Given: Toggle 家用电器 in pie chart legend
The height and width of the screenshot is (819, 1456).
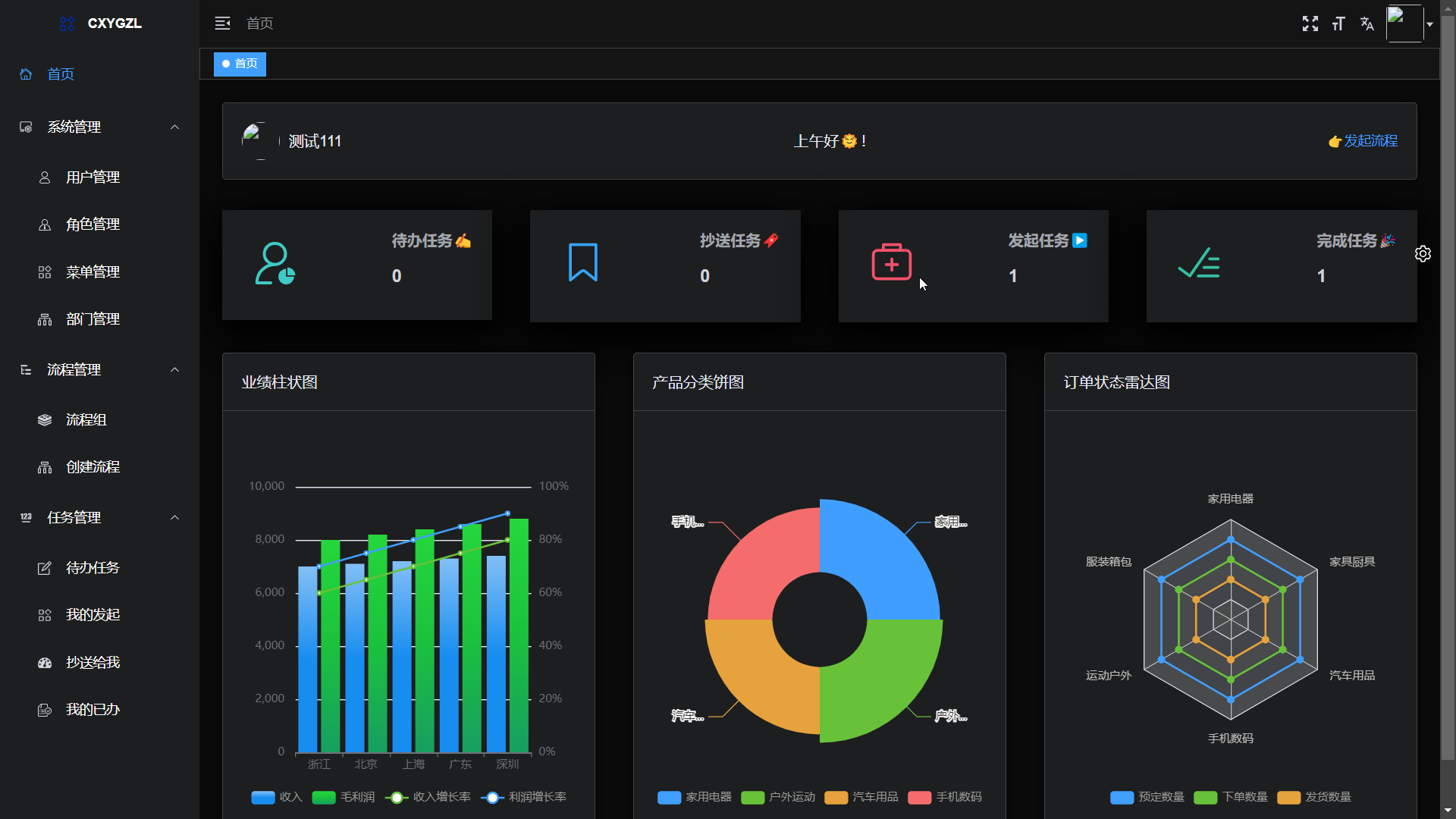Looking at the screenshot, I should (x=695, y=797).
